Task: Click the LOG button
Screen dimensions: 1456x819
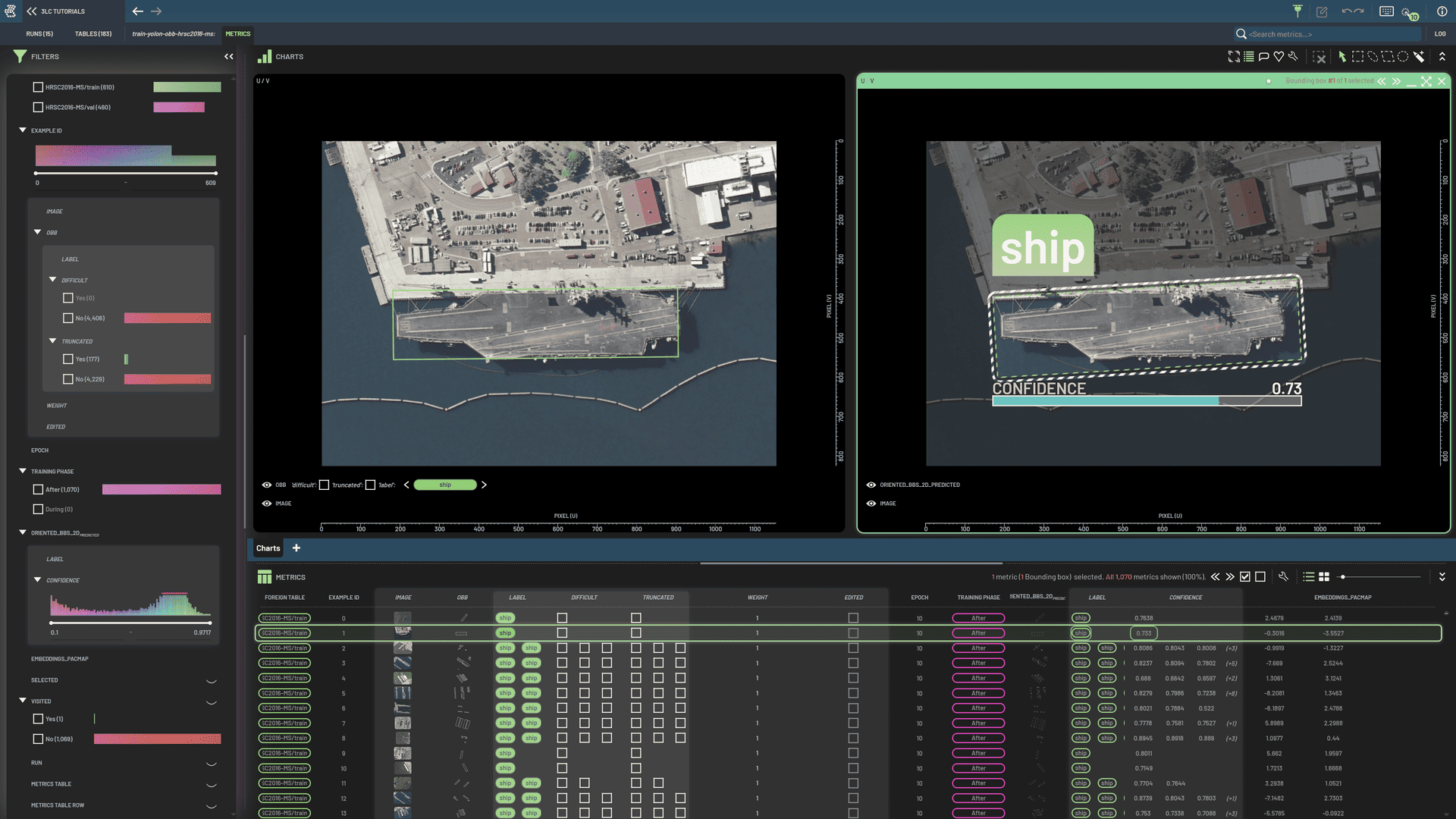Action: (x=1439, y=34)
